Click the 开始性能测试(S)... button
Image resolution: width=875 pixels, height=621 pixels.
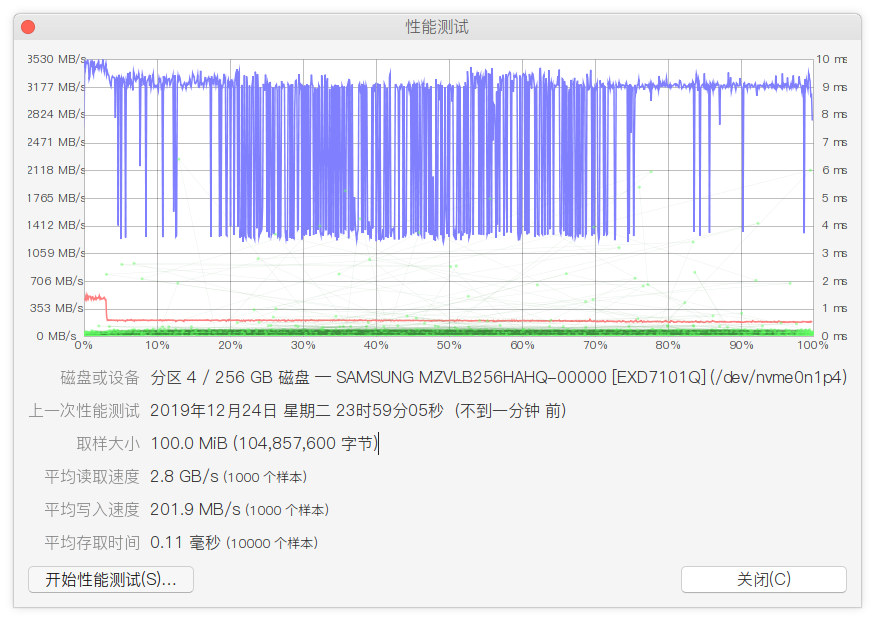pyautogui.click(x=111, y=579)
